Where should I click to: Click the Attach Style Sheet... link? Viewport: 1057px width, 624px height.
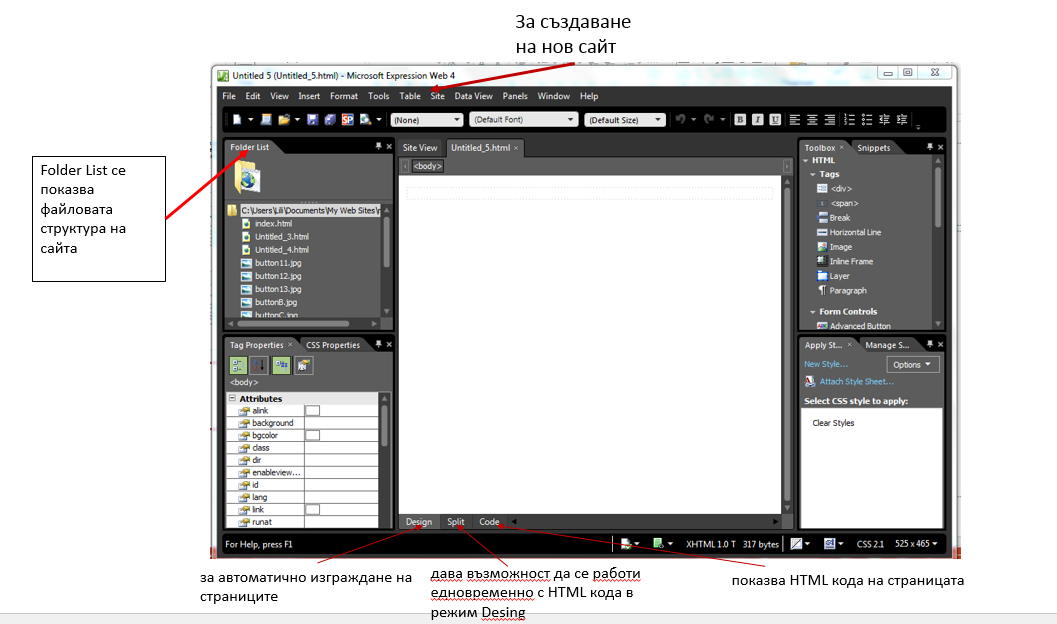(x=857, y=381)
